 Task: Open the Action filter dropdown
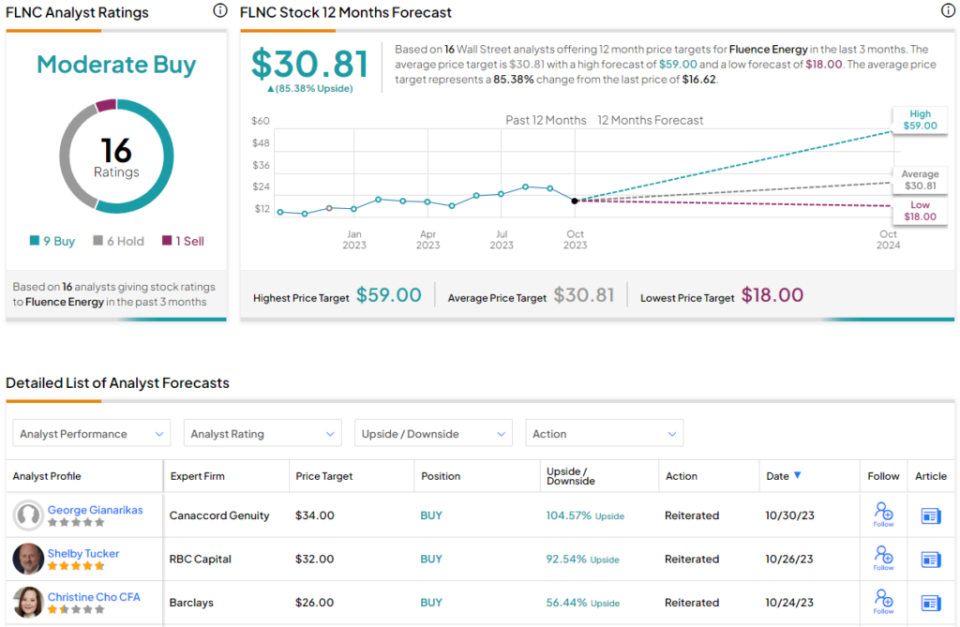(604, 434)
